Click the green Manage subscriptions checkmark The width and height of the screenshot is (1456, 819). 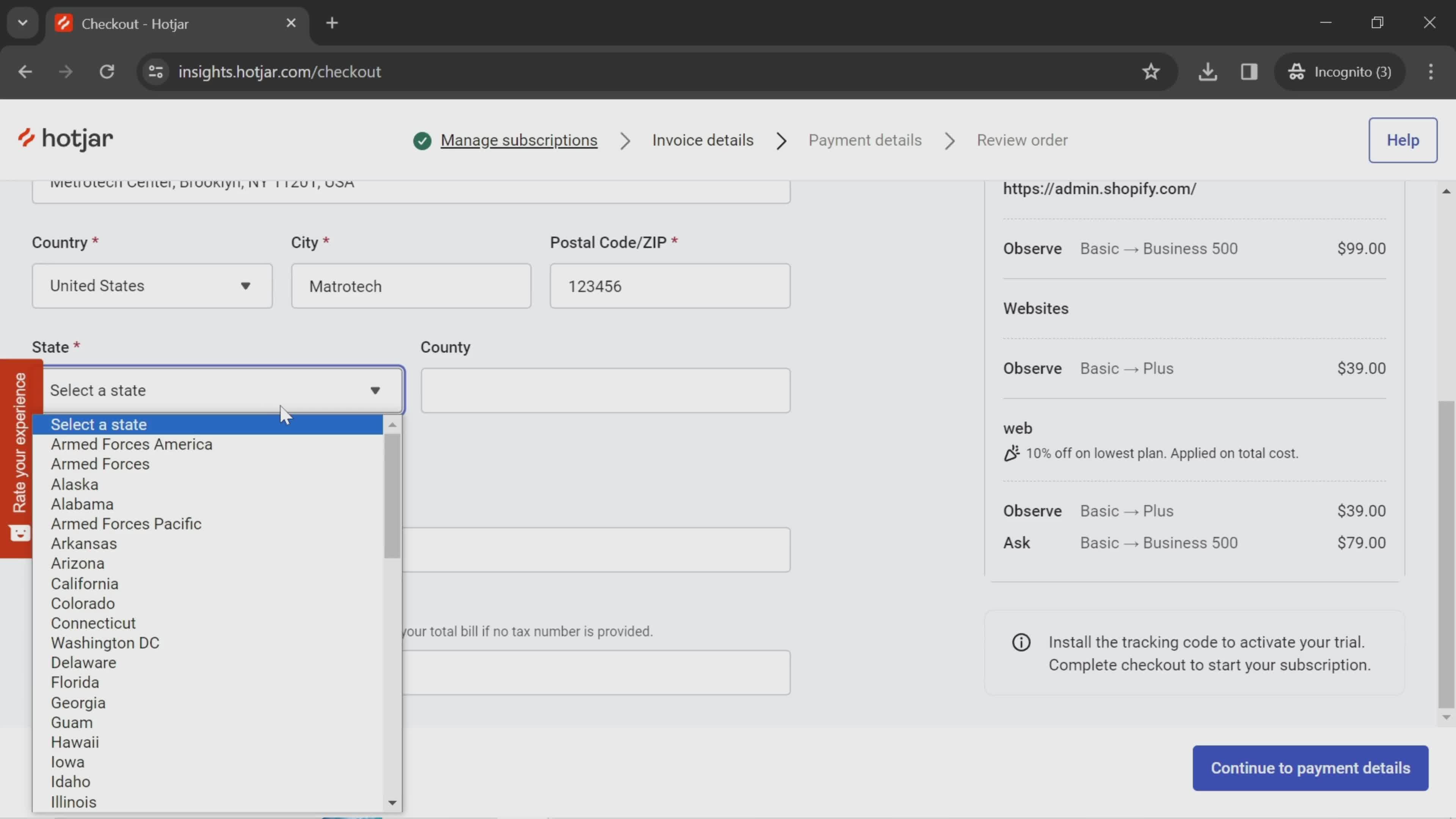point(422,140)
